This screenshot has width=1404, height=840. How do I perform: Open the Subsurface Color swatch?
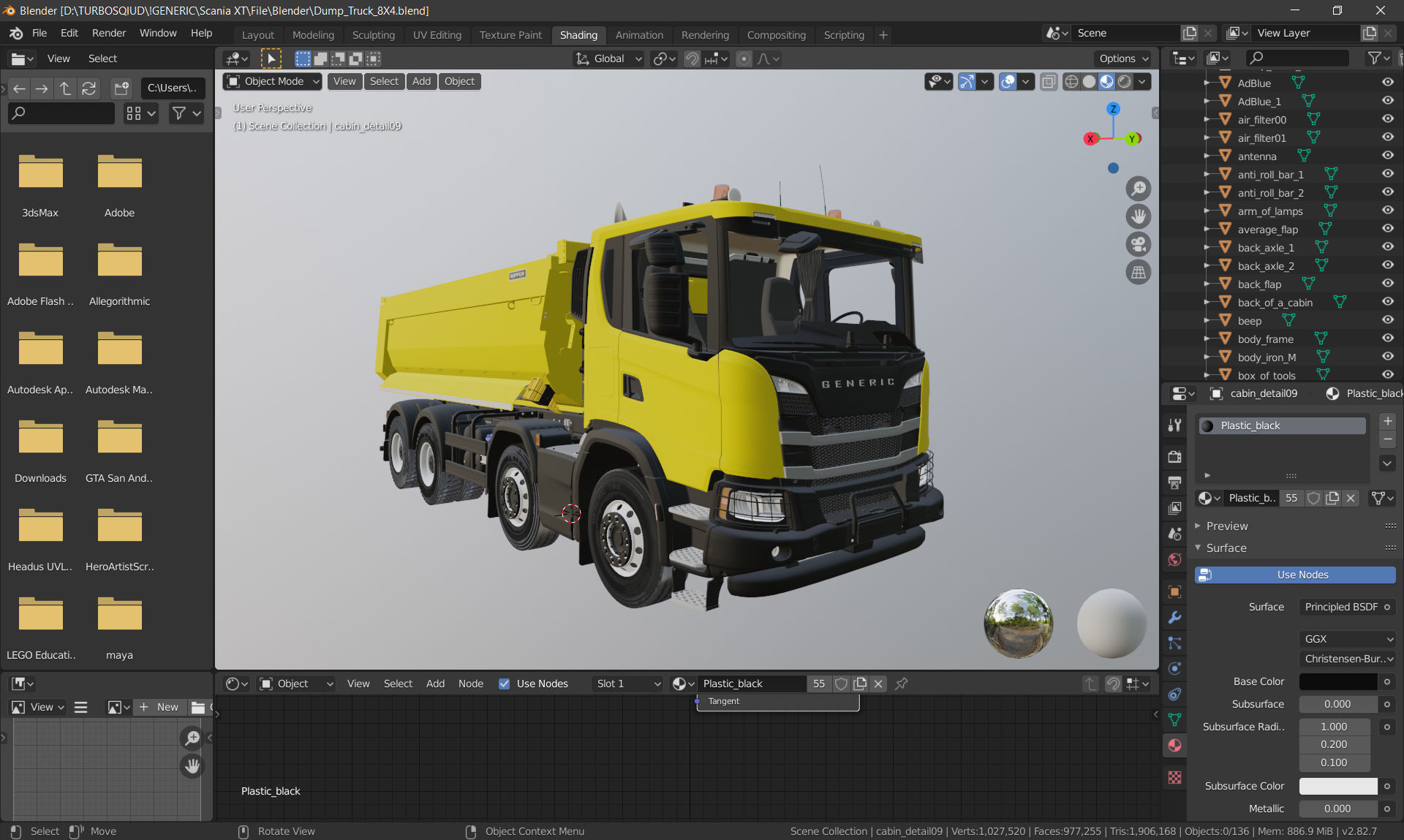pyautogui.click(x=1338, y=786)
